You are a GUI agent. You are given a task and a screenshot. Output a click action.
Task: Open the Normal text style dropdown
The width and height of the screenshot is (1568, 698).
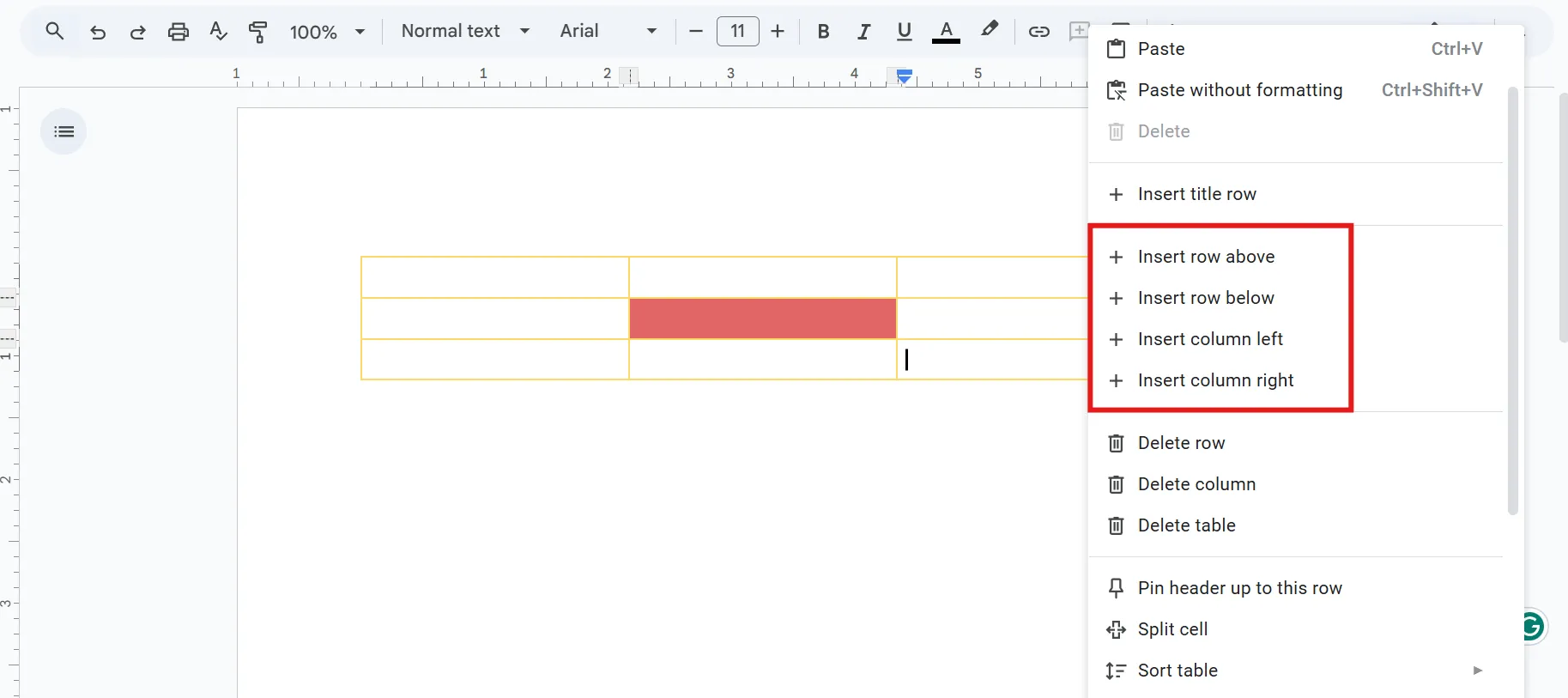pos(465,31)
